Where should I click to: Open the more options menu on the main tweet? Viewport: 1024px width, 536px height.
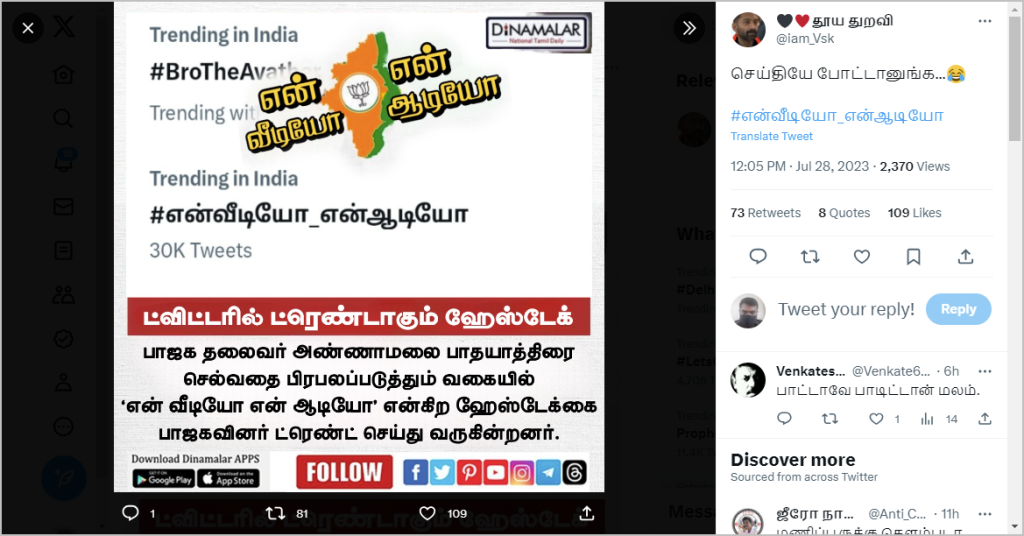984,22
